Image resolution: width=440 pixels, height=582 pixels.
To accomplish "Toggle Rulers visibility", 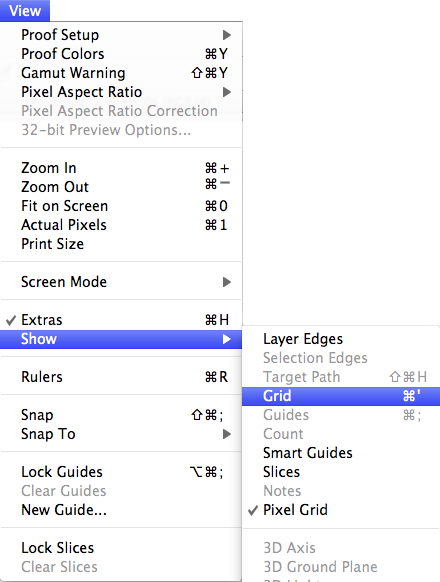I will pyautogui.click(x=121, y=377).
